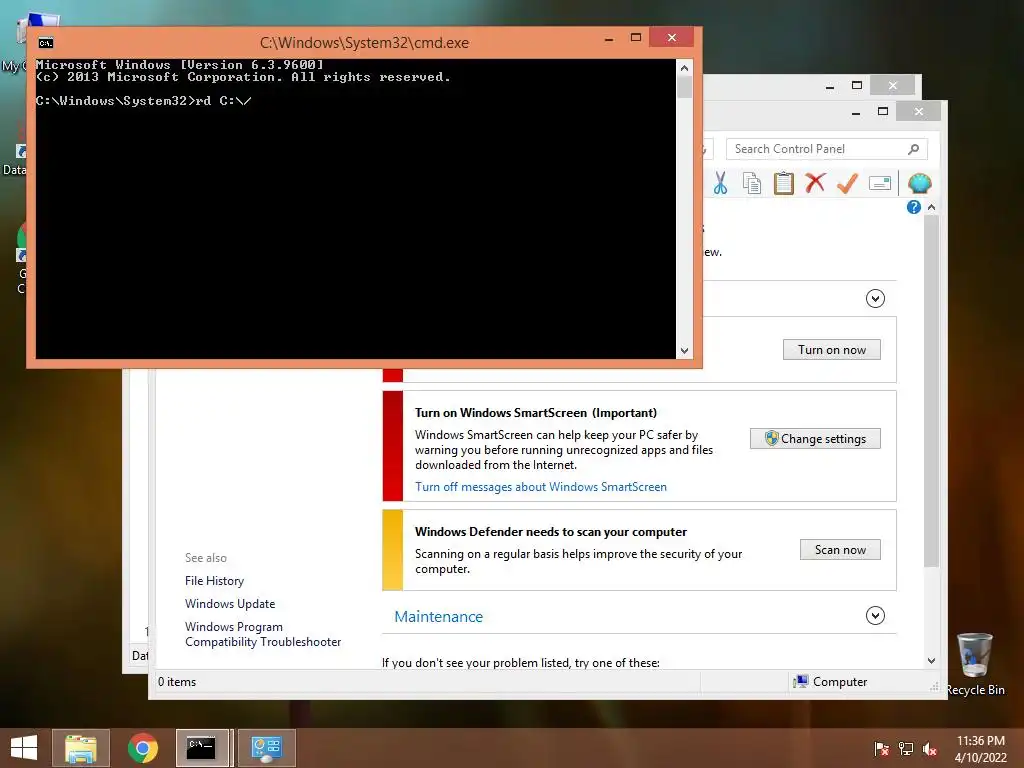This screenshot has width=1024, height=768.
Task: Click the command line 'rd C:\/' text
Action: pyautogui.click(x=223, y=101)
